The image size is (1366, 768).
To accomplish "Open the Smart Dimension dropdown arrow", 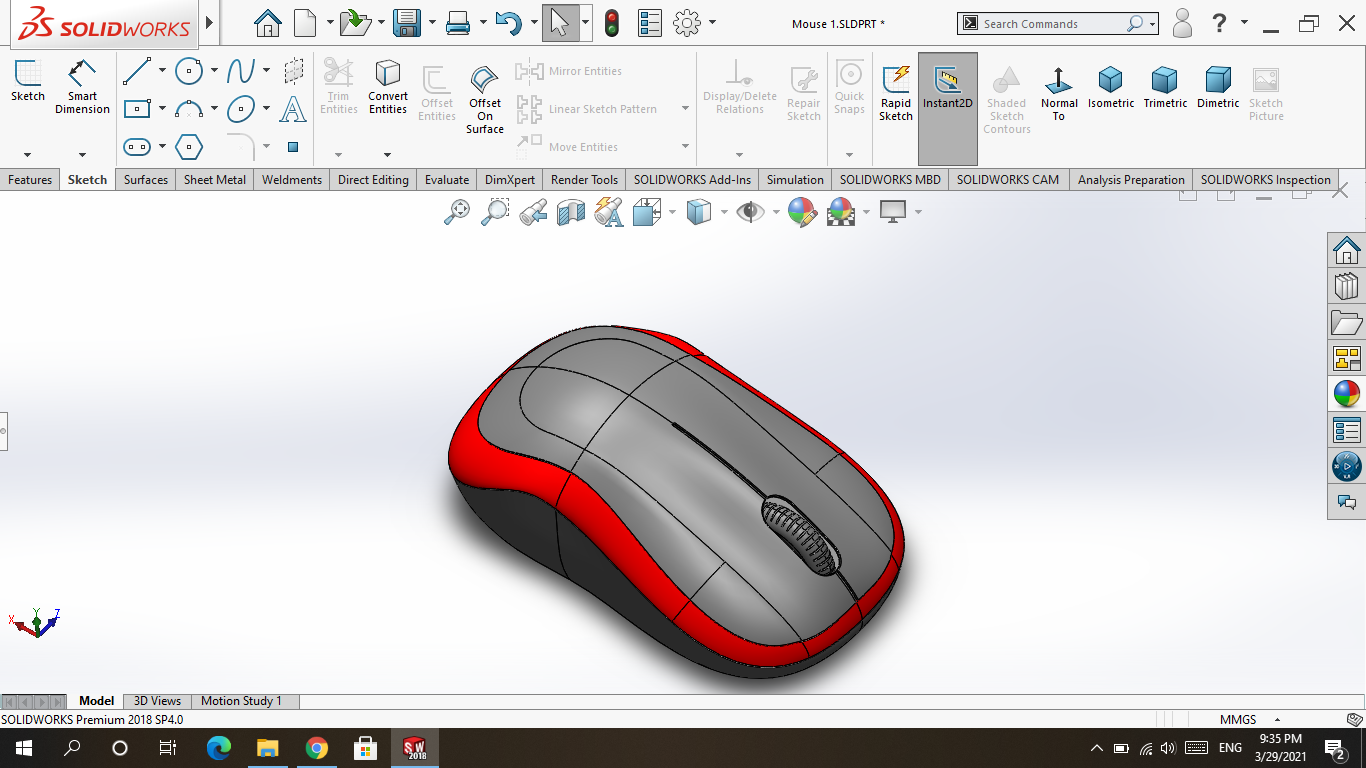I will coord(82,155).
